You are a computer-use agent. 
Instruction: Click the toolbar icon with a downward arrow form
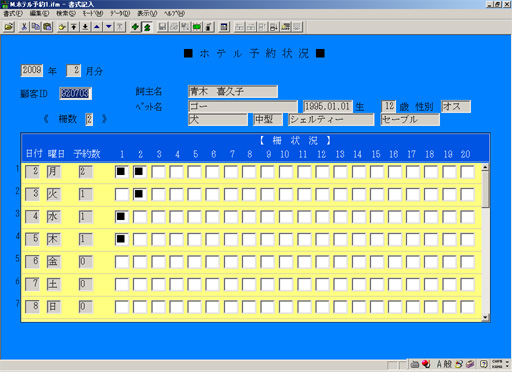coord(274,27)
